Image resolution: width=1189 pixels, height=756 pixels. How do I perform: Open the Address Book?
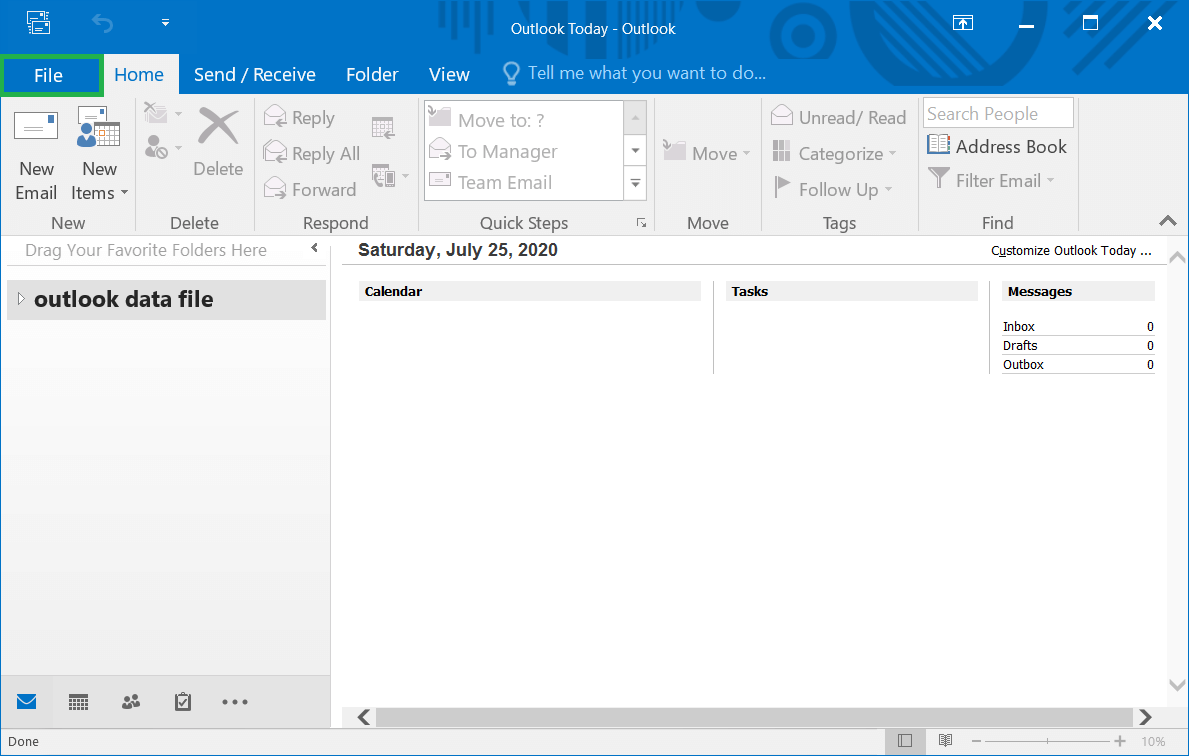997,145
